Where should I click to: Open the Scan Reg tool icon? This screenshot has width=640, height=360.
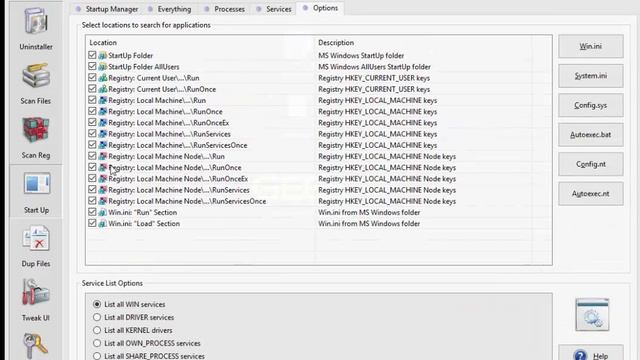pyautogui.click(x=36, y=130)
